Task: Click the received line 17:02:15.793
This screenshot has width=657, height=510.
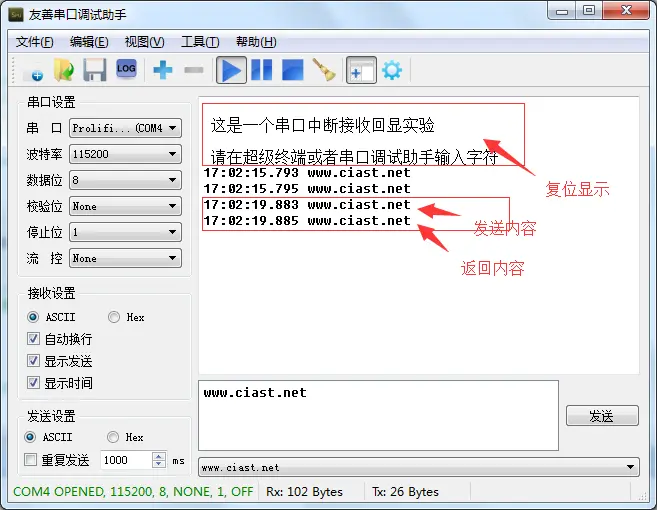Action: coord(307,173)
